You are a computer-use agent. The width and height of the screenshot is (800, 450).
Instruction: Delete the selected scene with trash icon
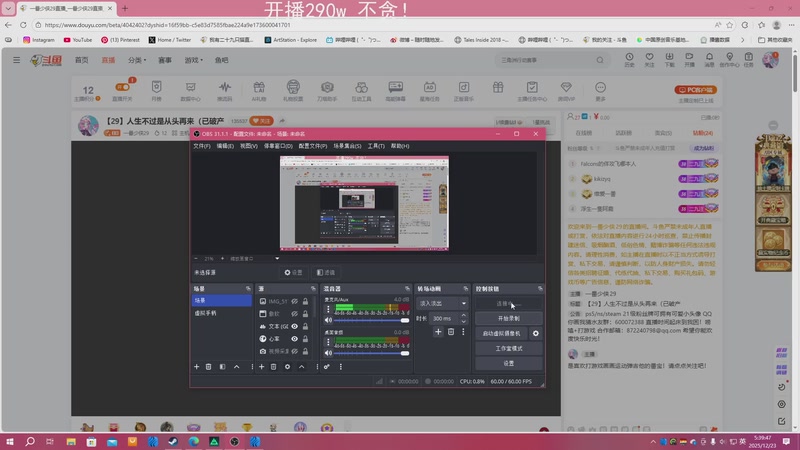pyautogui.click(x=209, y=367)
